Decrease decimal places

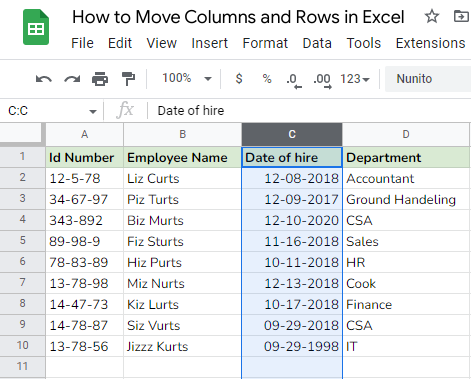[x=294, y=80]
